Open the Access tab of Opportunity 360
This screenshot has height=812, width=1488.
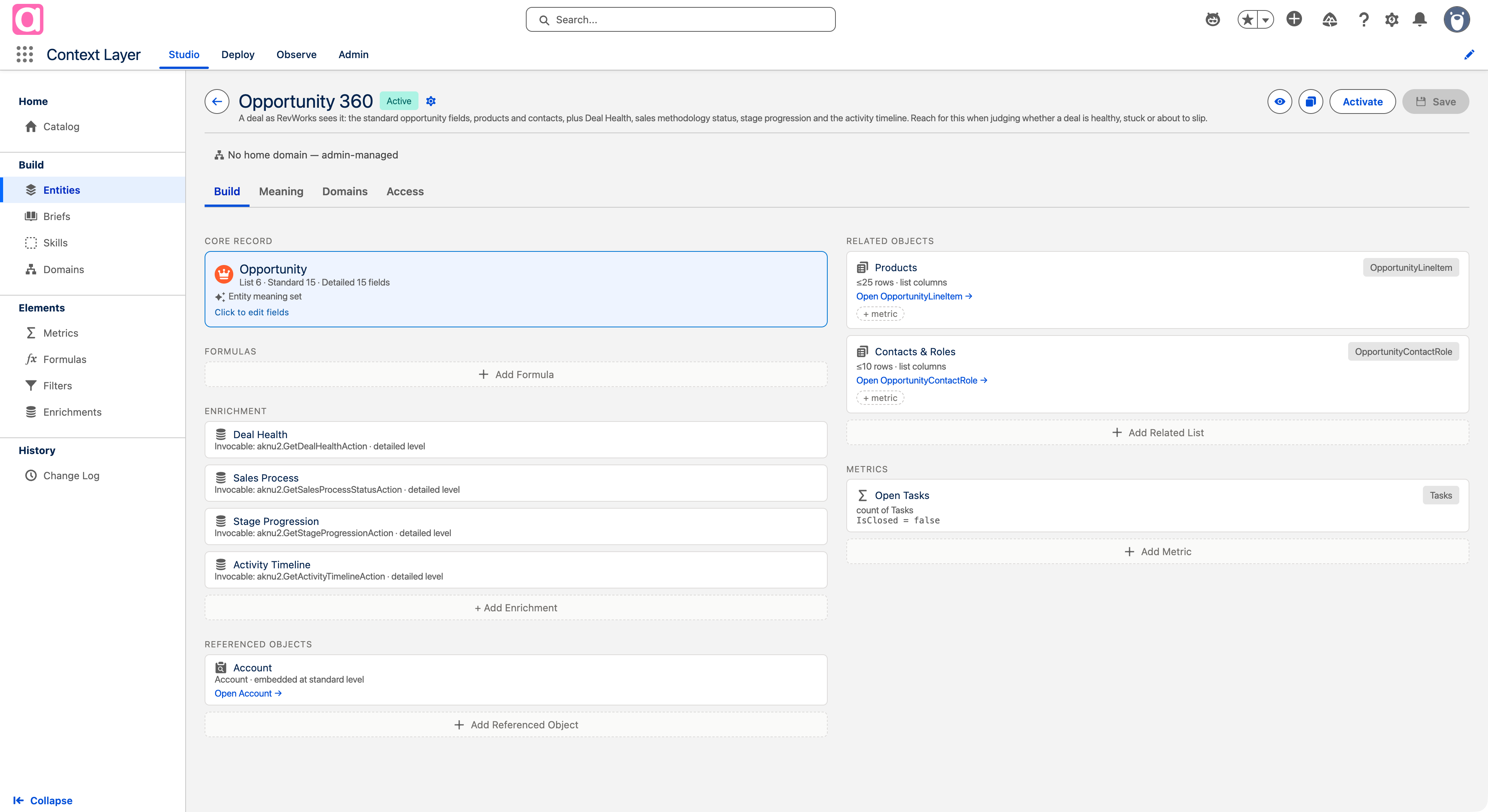click(x=405, y=191)
